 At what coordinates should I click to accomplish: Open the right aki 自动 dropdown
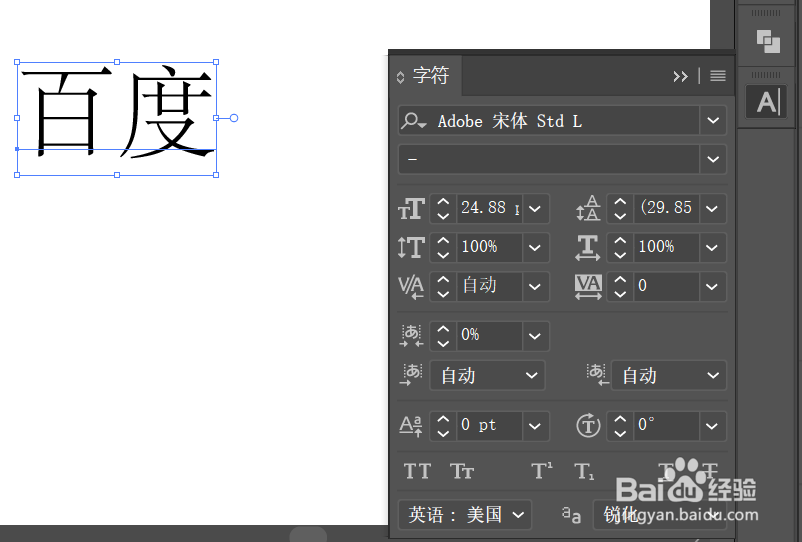click(669, 375)
